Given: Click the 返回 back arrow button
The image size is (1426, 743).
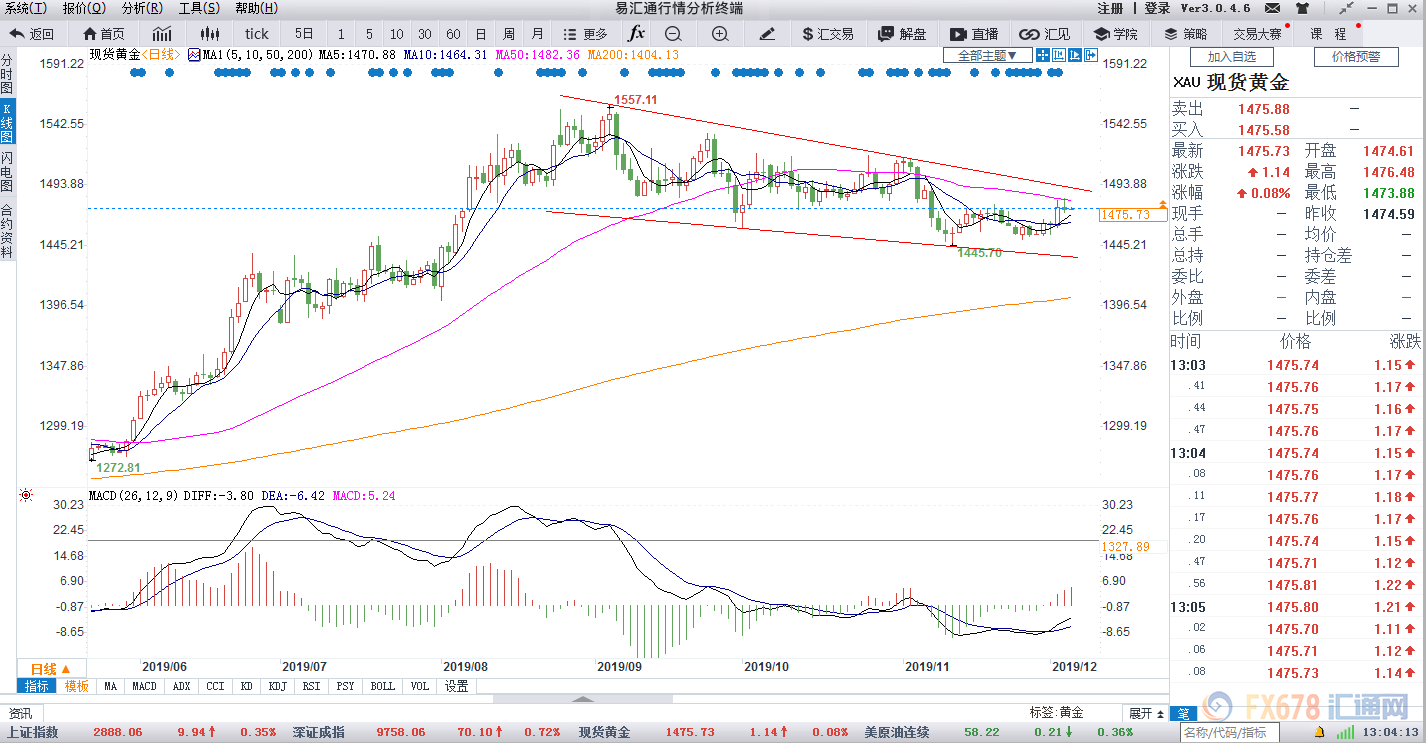Looking at the screenshot, I should 32,34.
